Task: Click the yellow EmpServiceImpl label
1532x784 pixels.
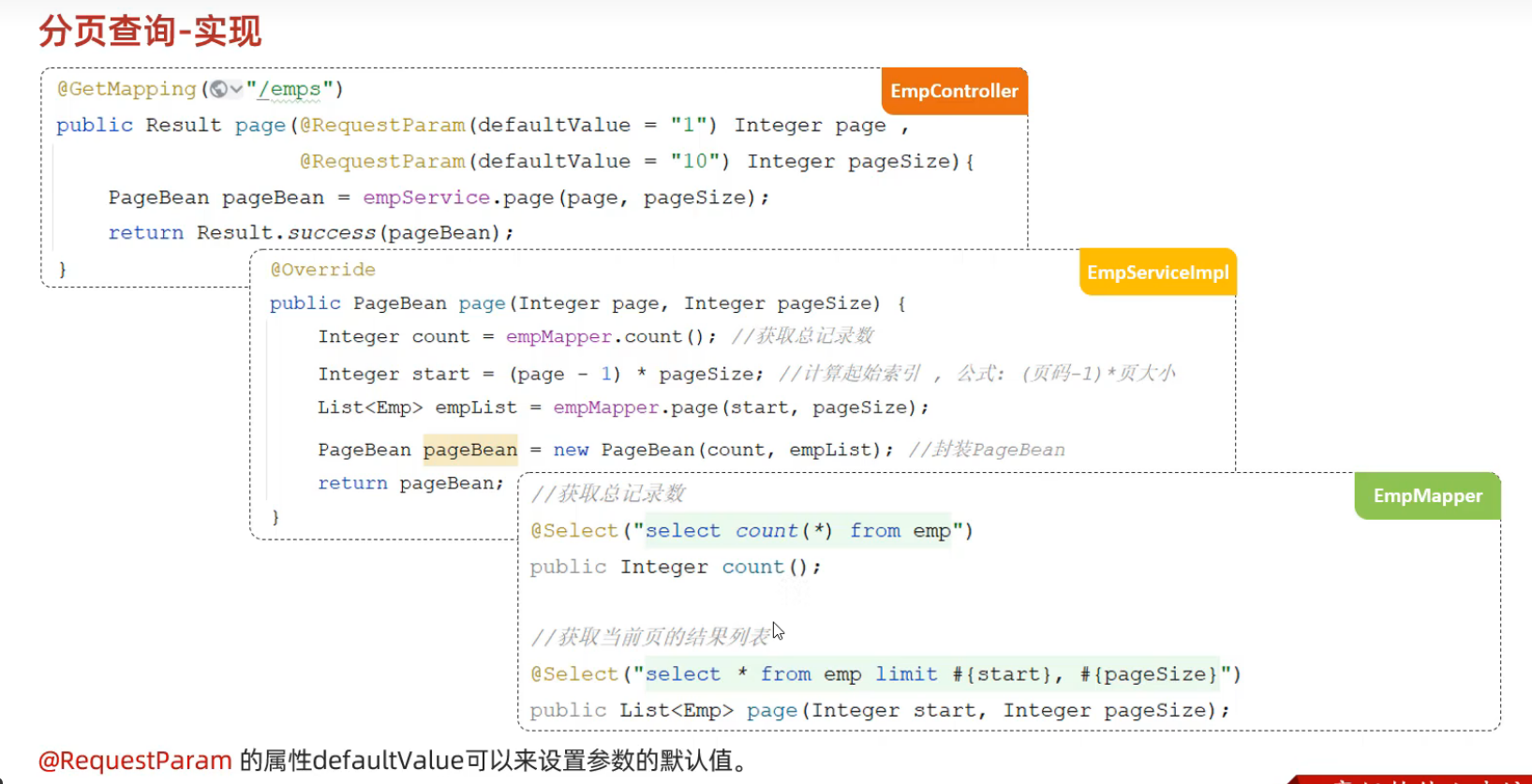Action: [1157, 273]
